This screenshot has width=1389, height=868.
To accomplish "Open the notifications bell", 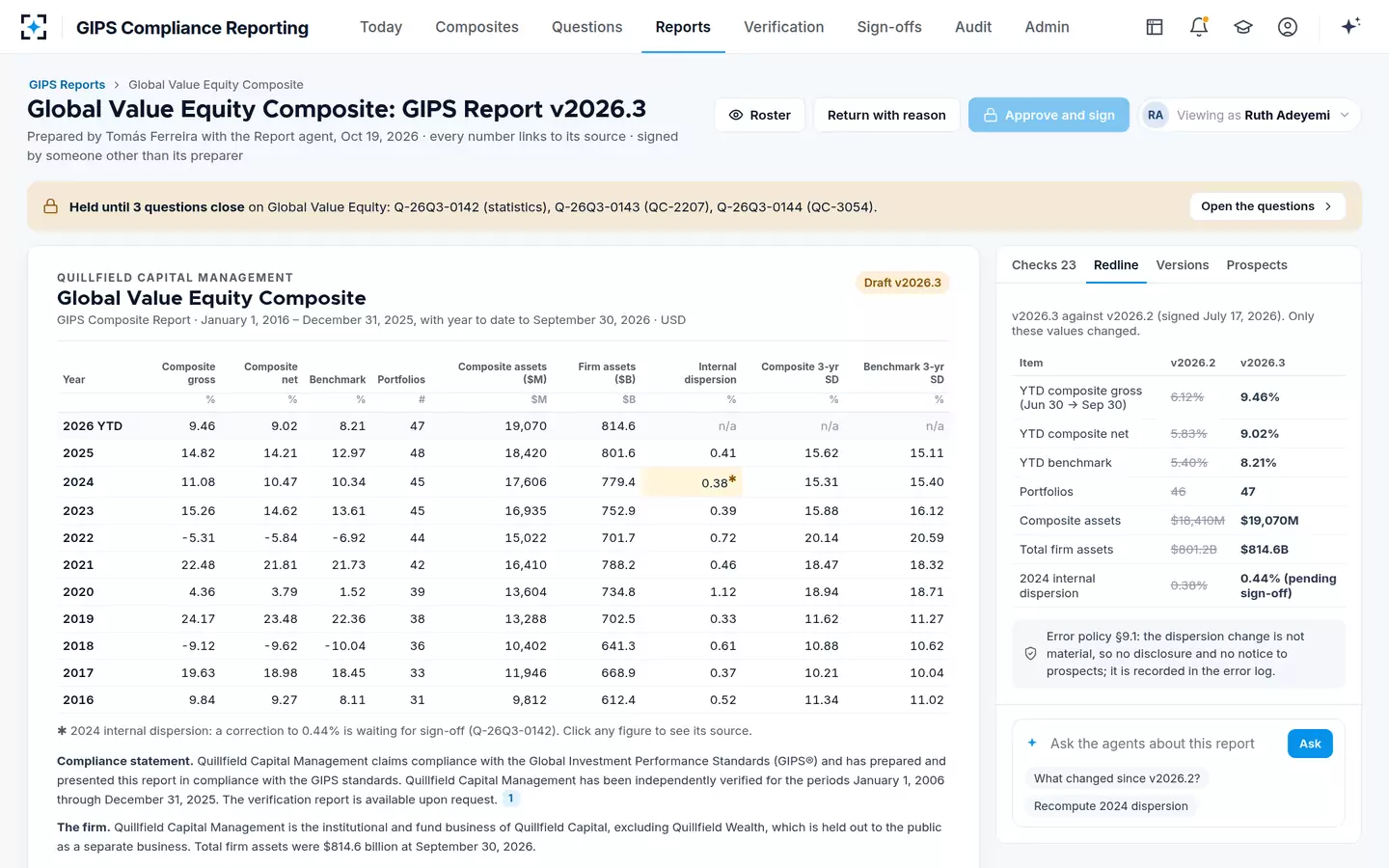I will tap(1199, 27).
